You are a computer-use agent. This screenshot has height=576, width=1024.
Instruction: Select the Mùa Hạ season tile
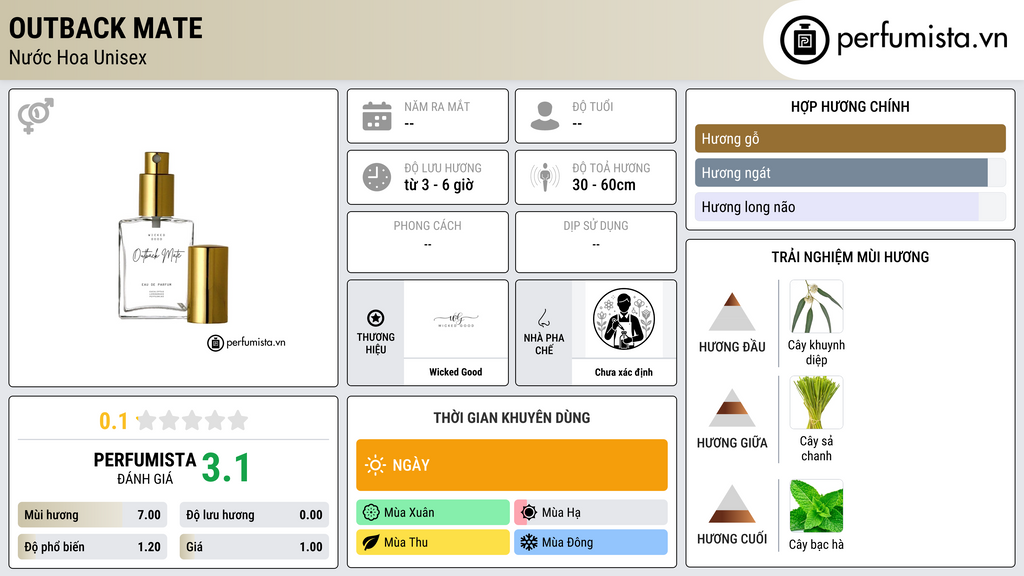tap(591, 513)
